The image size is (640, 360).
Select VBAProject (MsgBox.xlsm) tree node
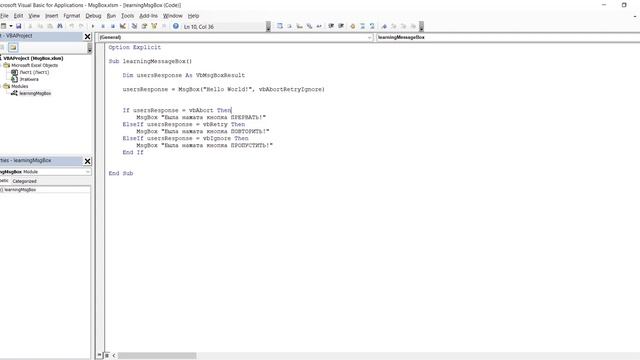click(33, 58)
